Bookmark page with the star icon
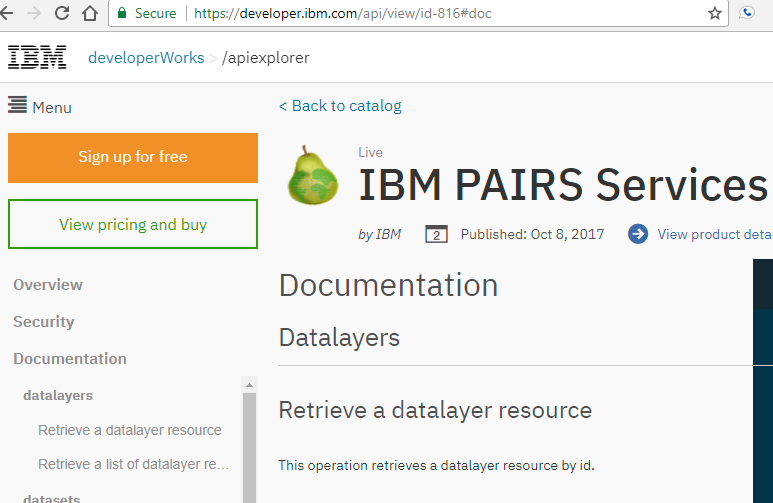This screenshot has width=773, height=503. 715,13
